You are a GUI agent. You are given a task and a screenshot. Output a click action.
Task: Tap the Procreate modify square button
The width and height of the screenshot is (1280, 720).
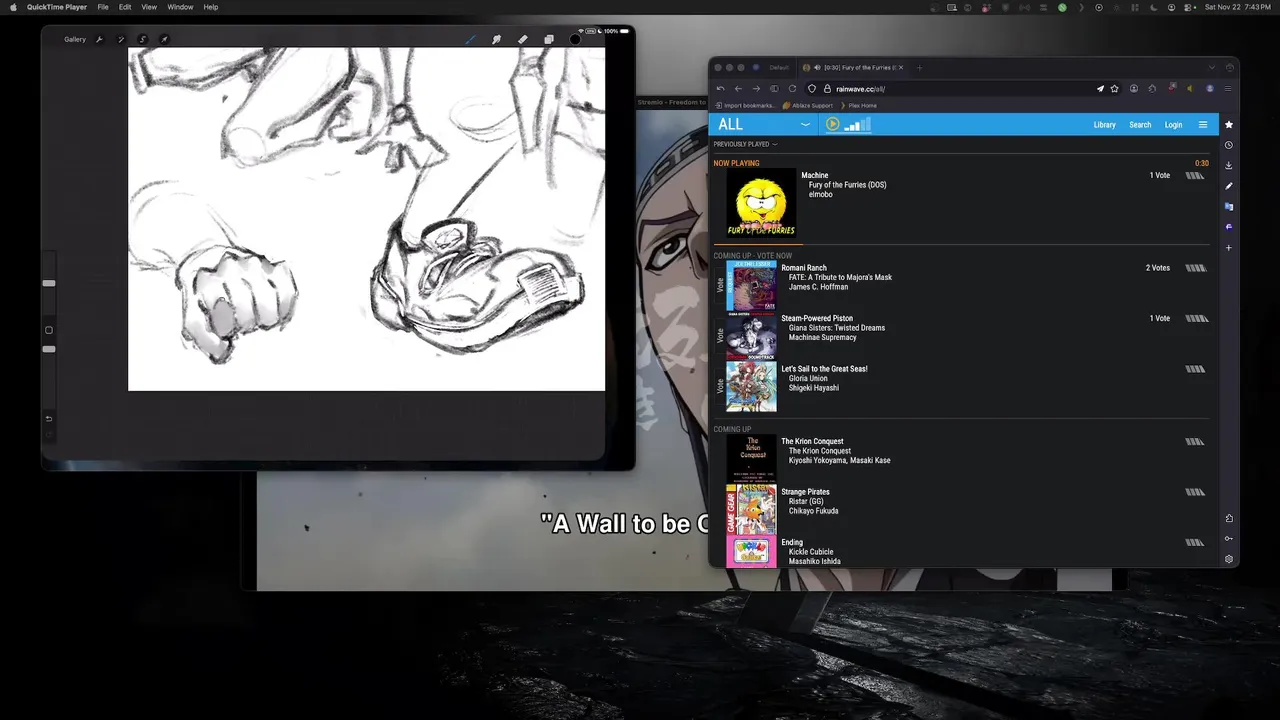click(49, 330)
